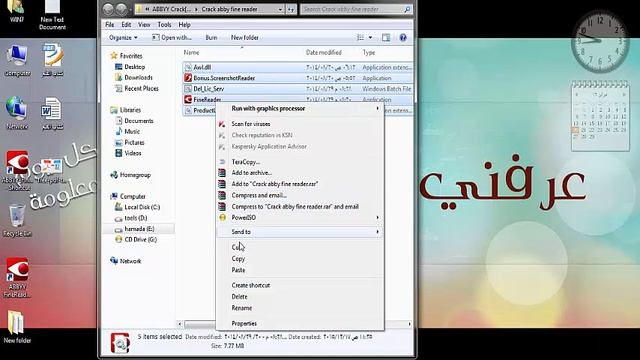Select Homegroup in navigation pane
Viewport: 640px width, 360px height.
[135, 175]
